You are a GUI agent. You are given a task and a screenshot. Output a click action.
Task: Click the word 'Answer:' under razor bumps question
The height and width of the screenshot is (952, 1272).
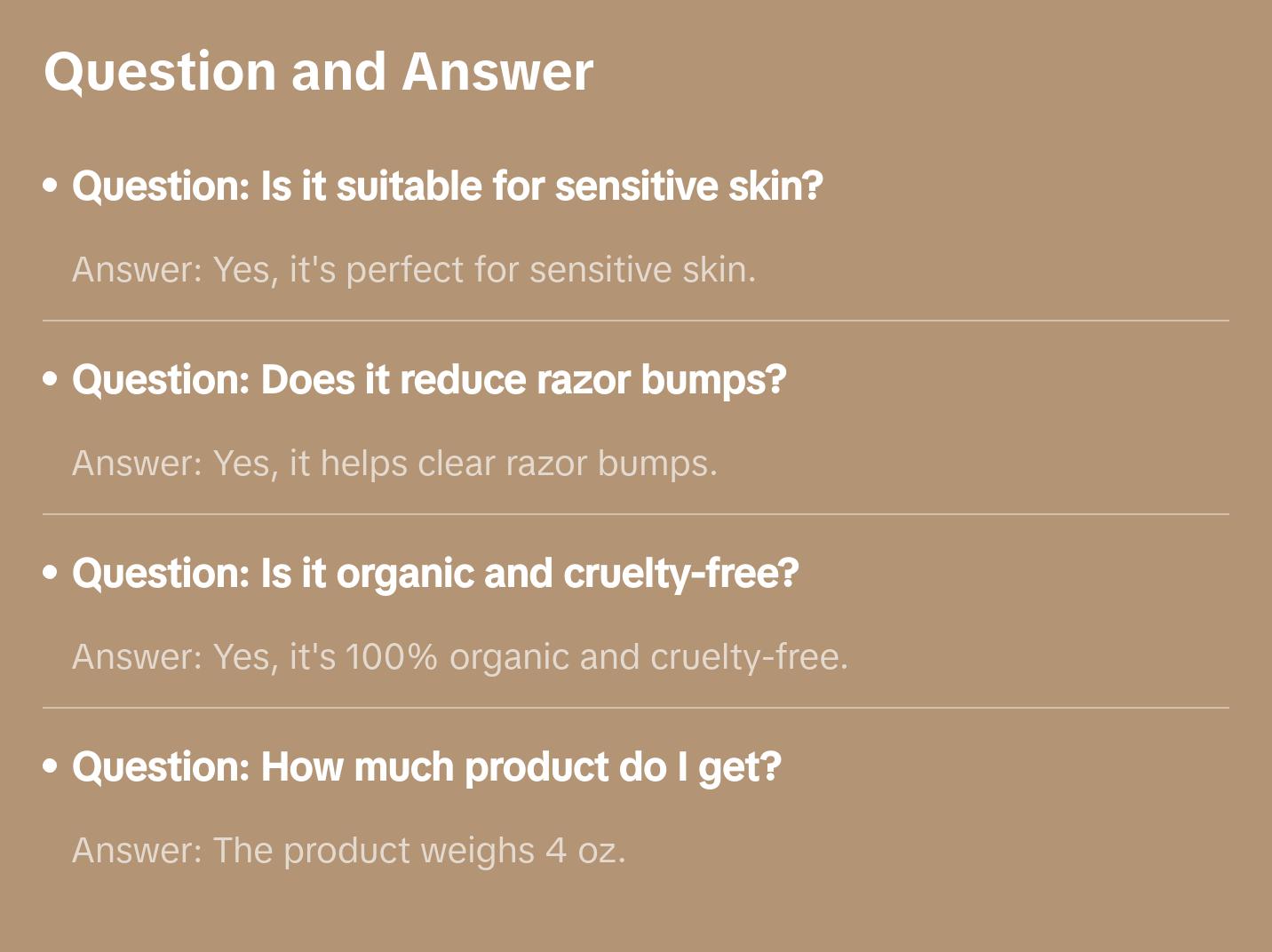(138, 464)
